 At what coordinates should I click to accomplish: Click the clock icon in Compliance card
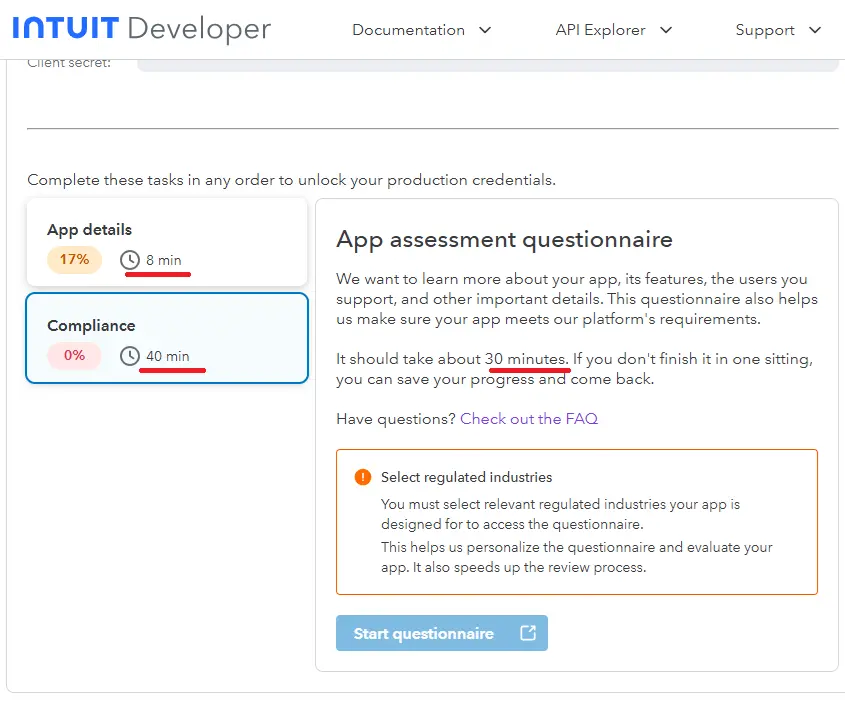130,356
